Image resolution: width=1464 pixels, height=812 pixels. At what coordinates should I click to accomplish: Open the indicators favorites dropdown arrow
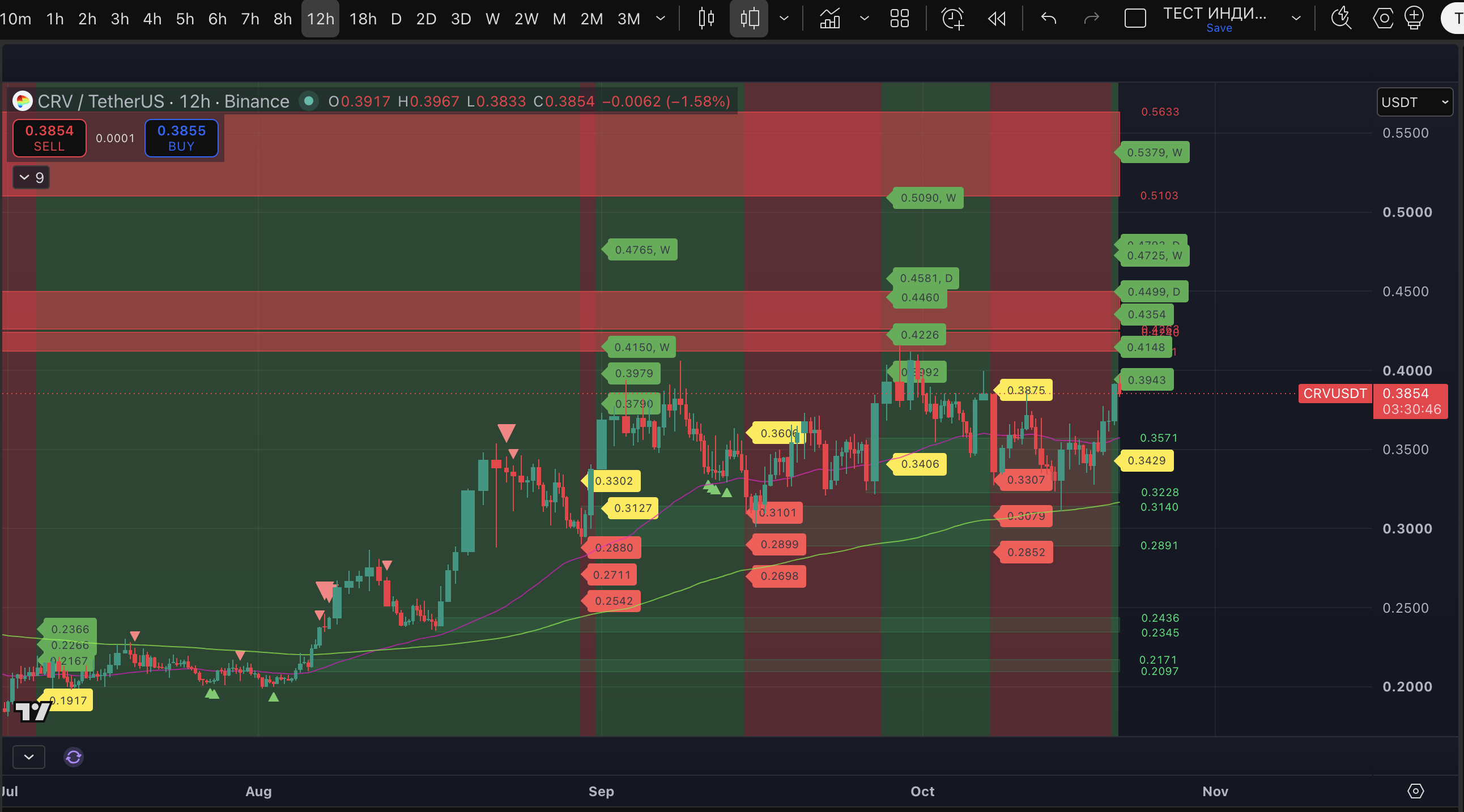(x=865, y=19)
